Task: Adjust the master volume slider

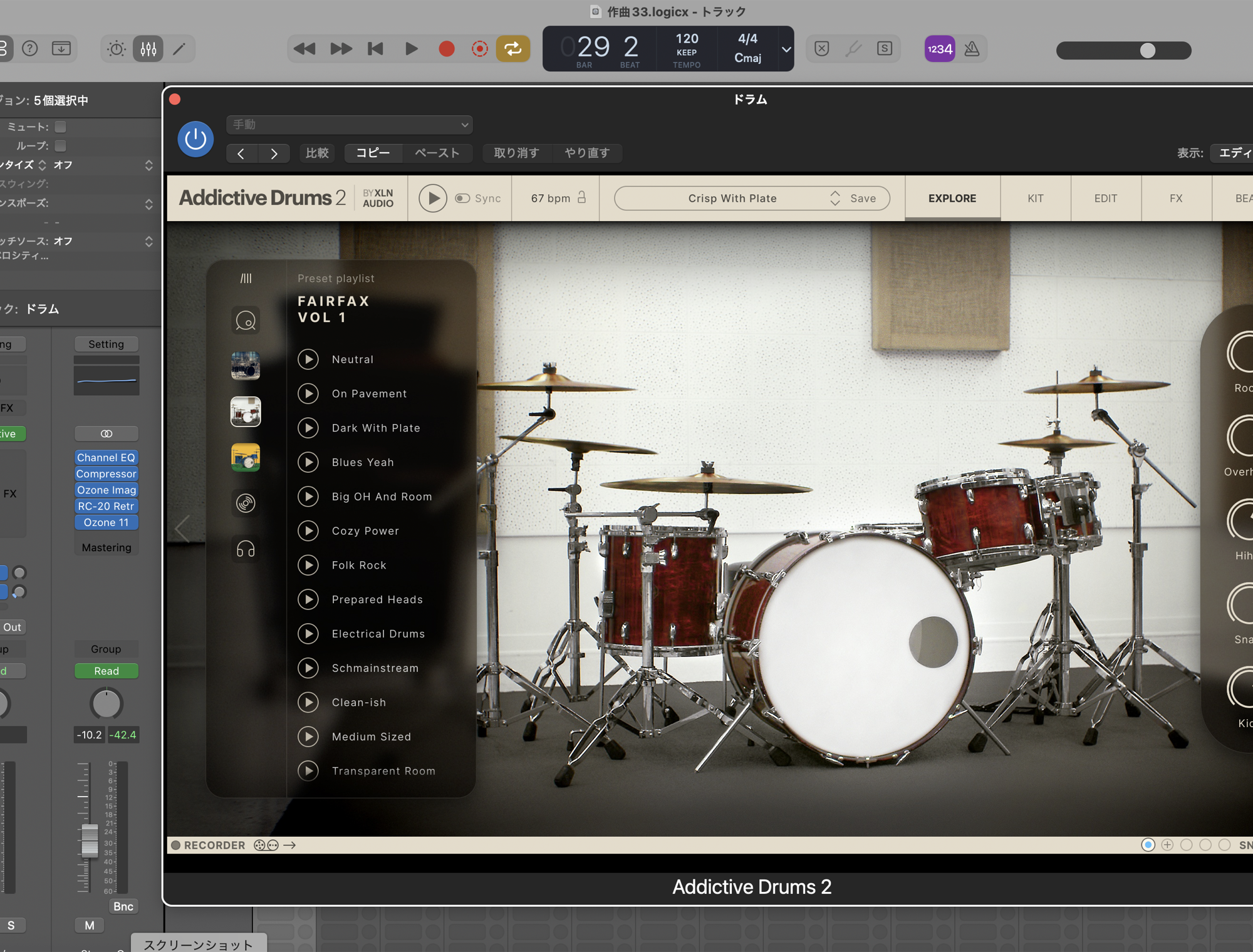Action: click(x=1147, y=51)
